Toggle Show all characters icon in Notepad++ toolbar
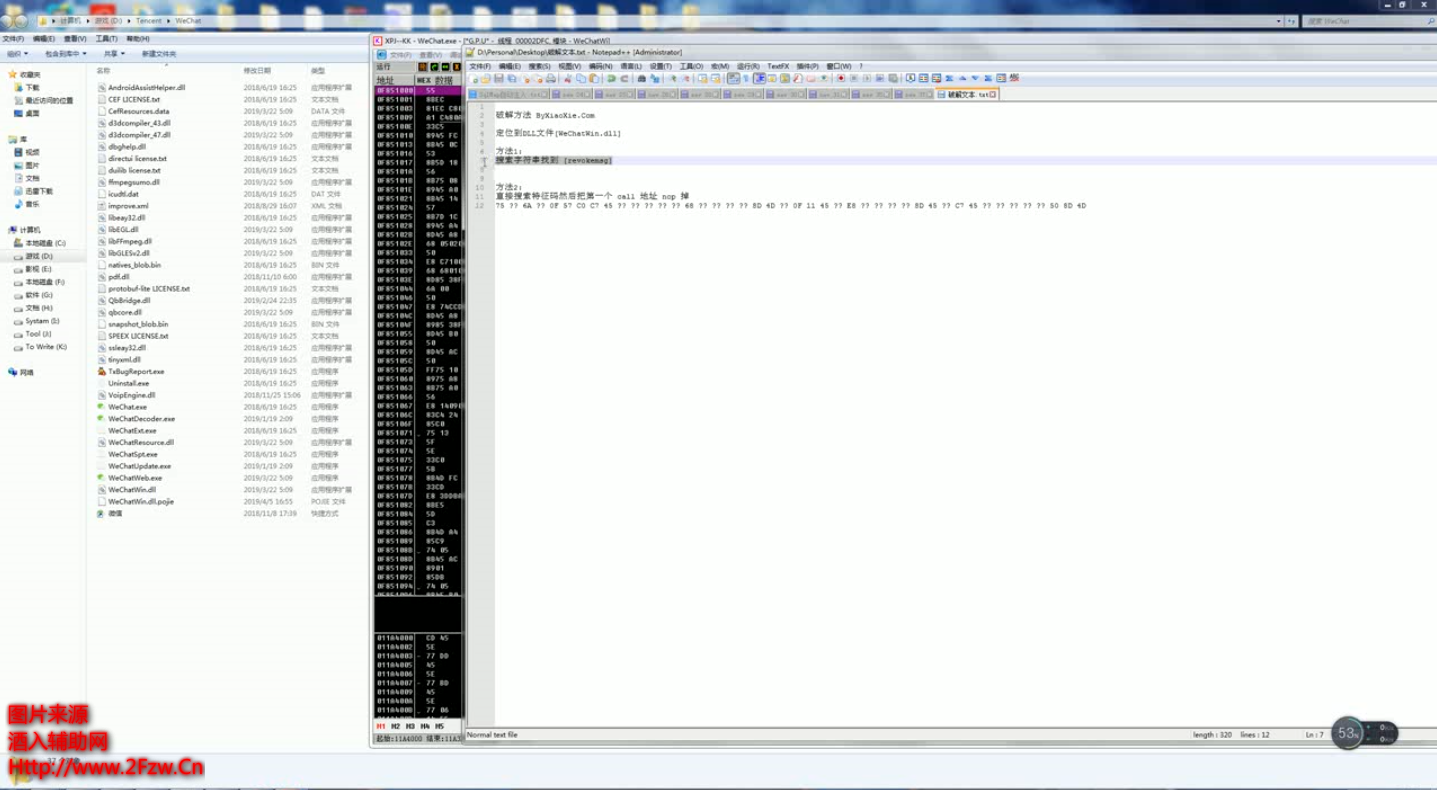 pos(746,78)
